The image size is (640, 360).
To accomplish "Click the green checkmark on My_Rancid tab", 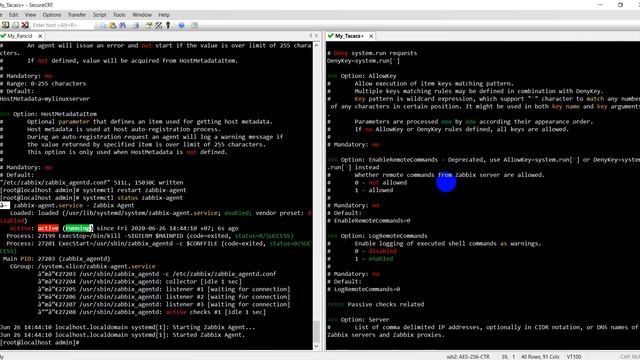I will point(3,36).
